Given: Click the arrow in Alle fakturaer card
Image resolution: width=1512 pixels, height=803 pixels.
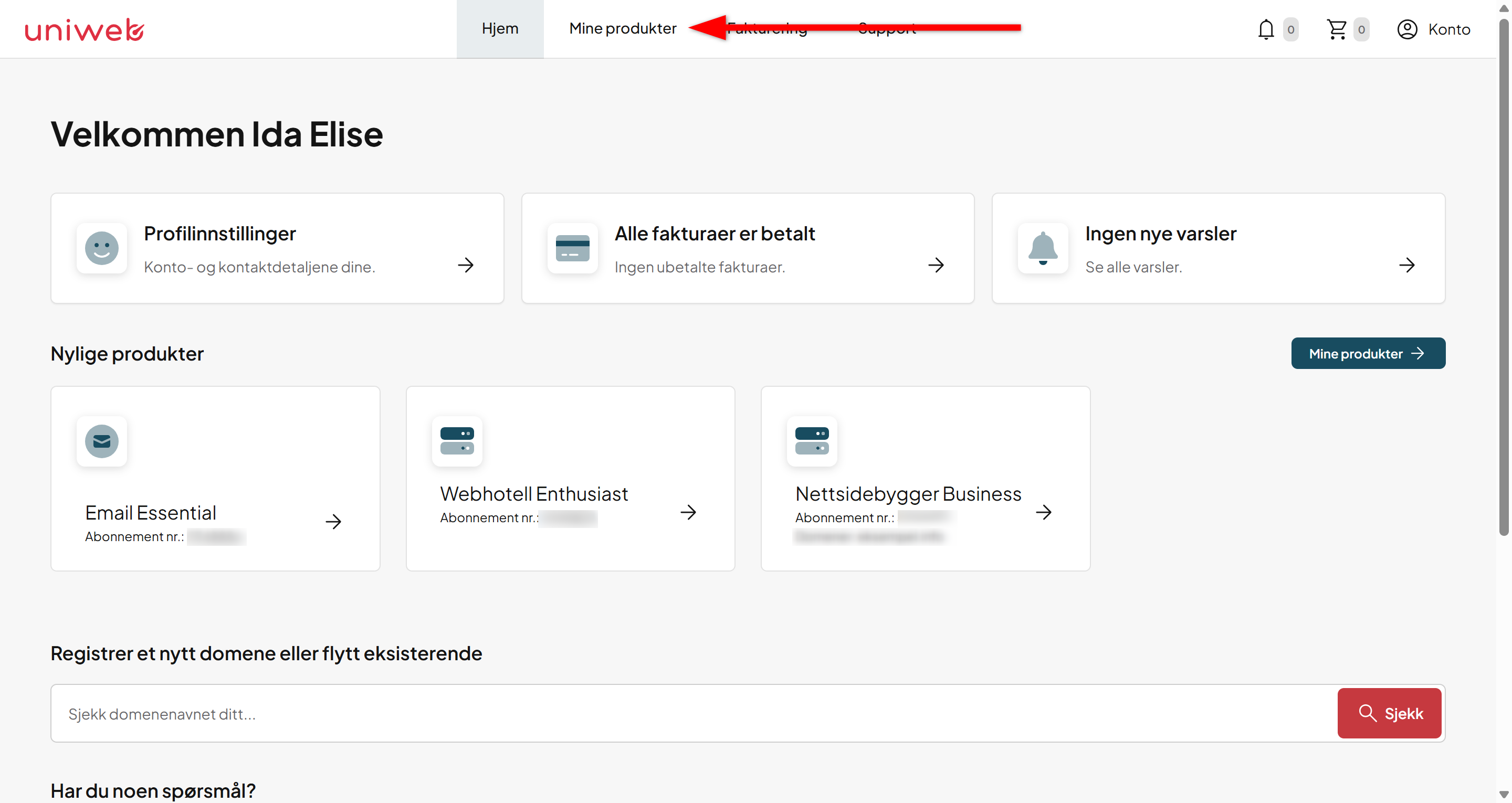Looking at the screenshot, I should click(x=936, y=266).
